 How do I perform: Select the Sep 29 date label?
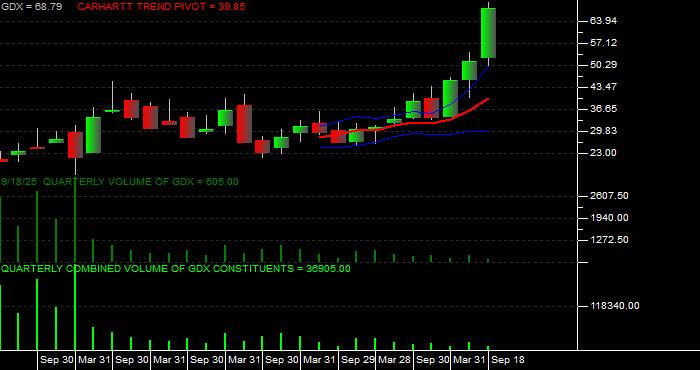pyautogui.click(x=358, y=360)
